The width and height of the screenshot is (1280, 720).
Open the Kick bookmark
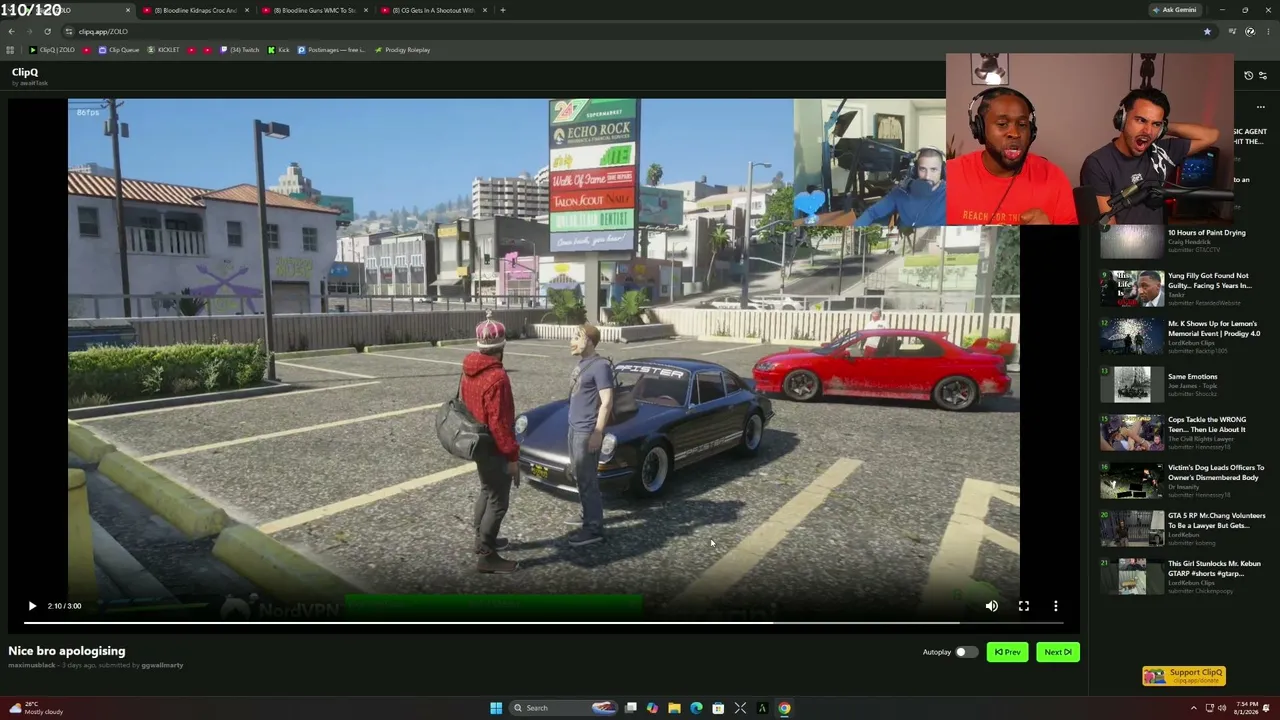278,50
